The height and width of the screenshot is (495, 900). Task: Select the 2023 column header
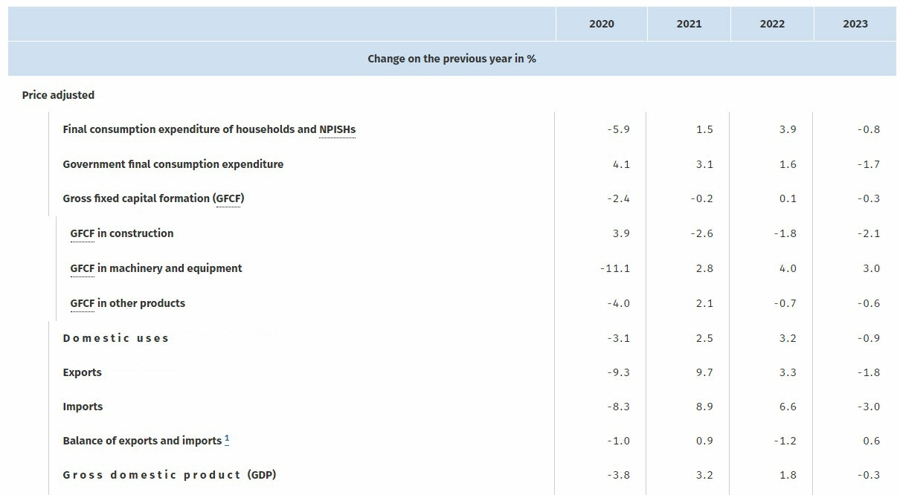click(x=855, y=24)
